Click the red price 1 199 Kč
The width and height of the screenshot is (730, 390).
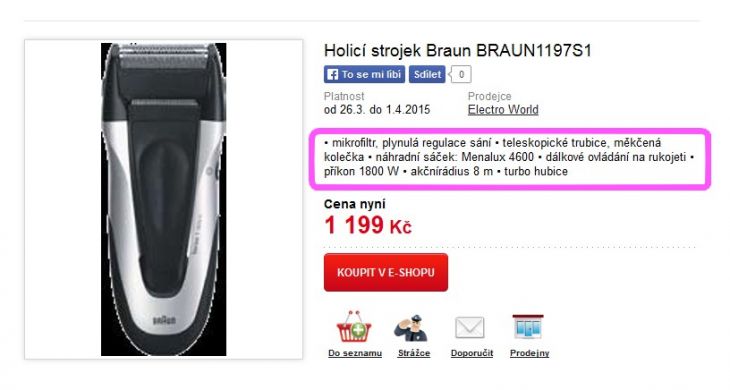368,225
